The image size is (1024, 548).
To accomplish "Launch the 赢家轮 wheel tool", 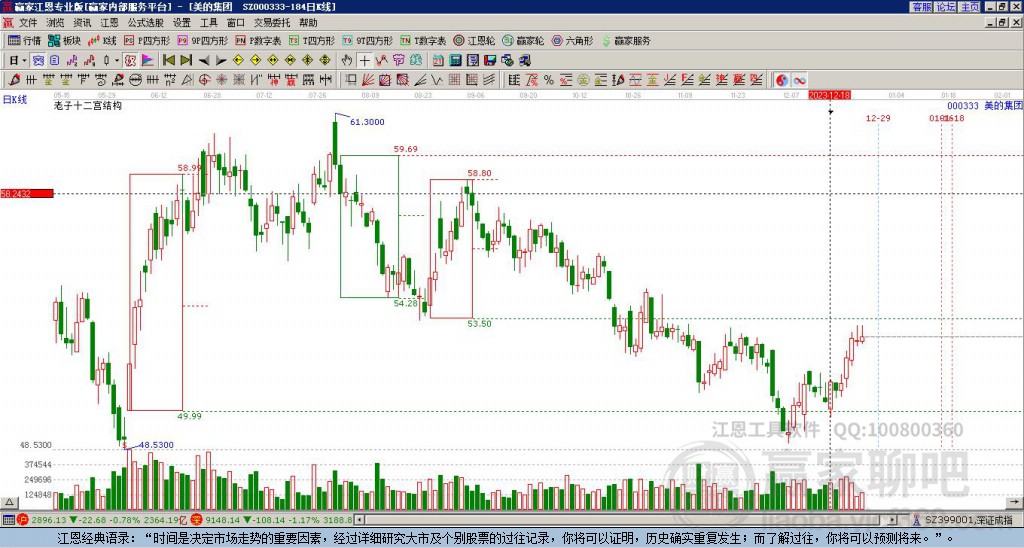I will pyautogui.click(x=523, y=40).
